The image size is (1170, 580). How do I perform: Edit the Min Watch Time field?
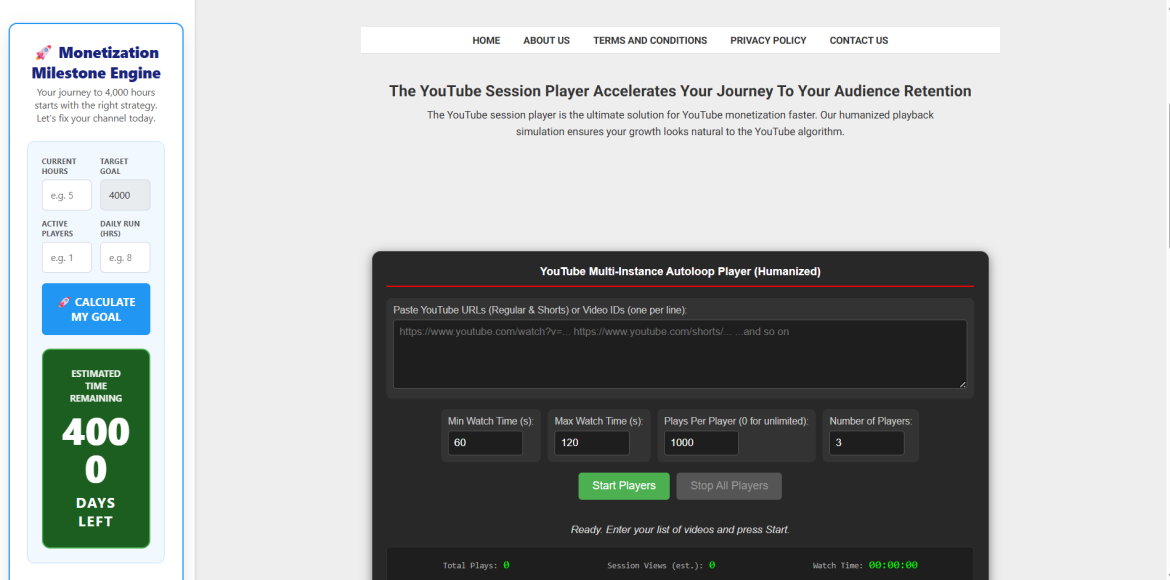click(485, 443)
